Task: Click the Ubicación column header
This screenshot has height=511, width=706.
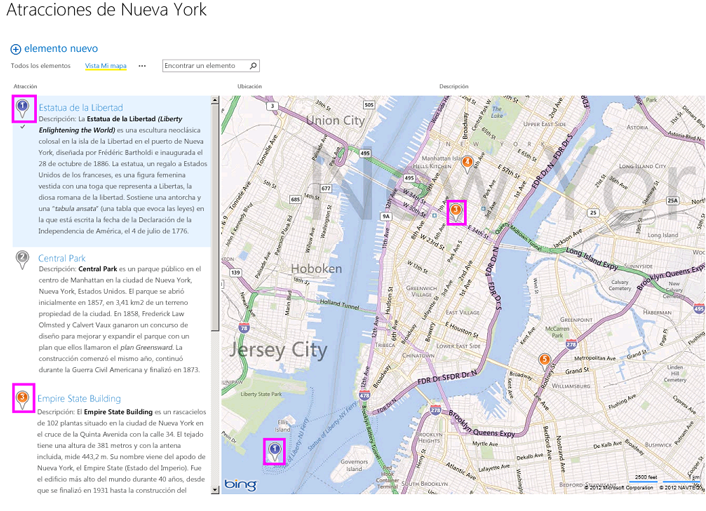Action: (249, 86)
